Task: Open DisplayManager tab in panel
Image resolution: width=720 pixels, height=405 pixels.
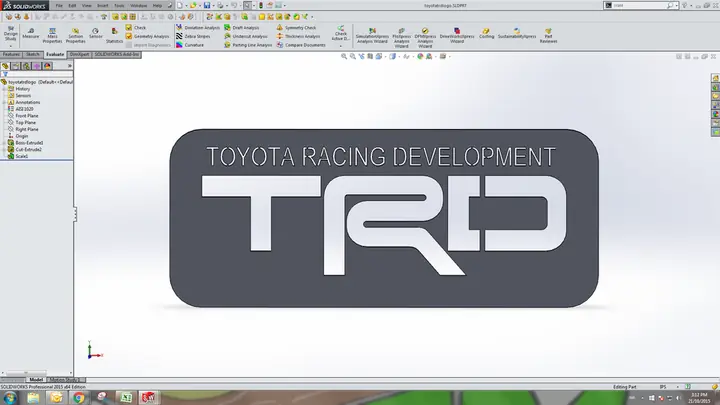Action: (x=47, y=66)
